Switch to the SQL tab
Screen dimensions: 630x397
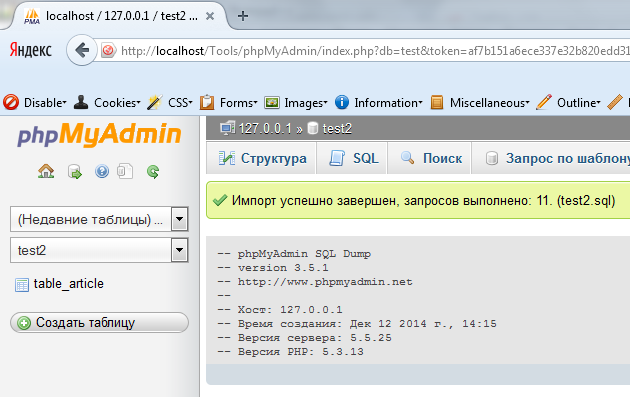tap(352, 158)
